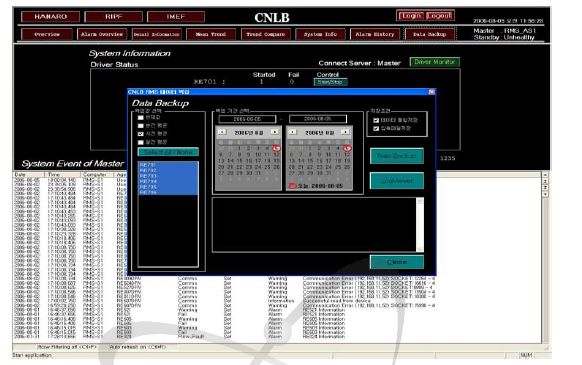Viewport: 582px width, 365px height.
Task: Select the last highlighted RE entry in device list
Action: (x=168, y=192)
